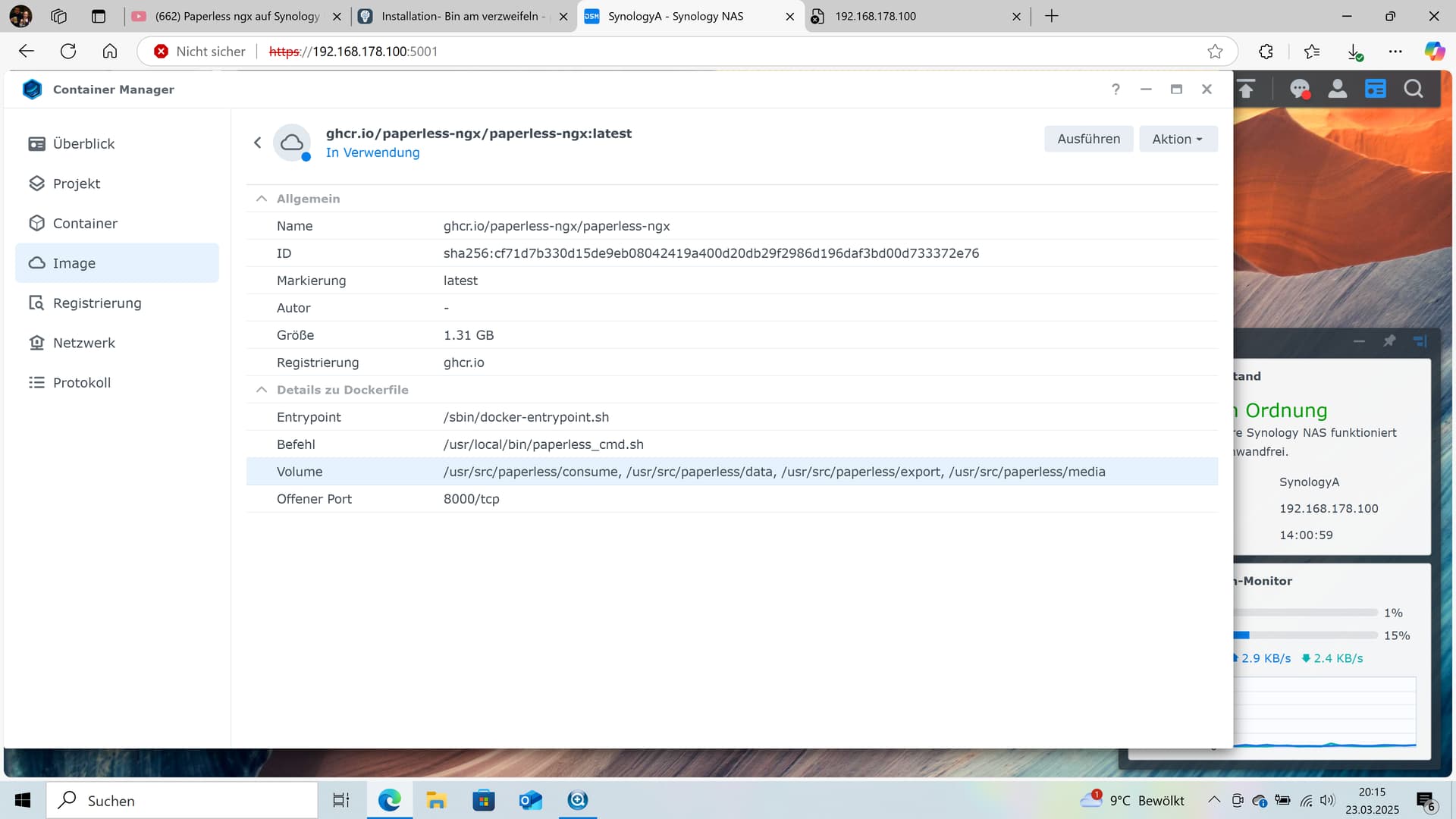Click the Projekt layers icon
The image size is (1456, 819).
click(36, 184)
